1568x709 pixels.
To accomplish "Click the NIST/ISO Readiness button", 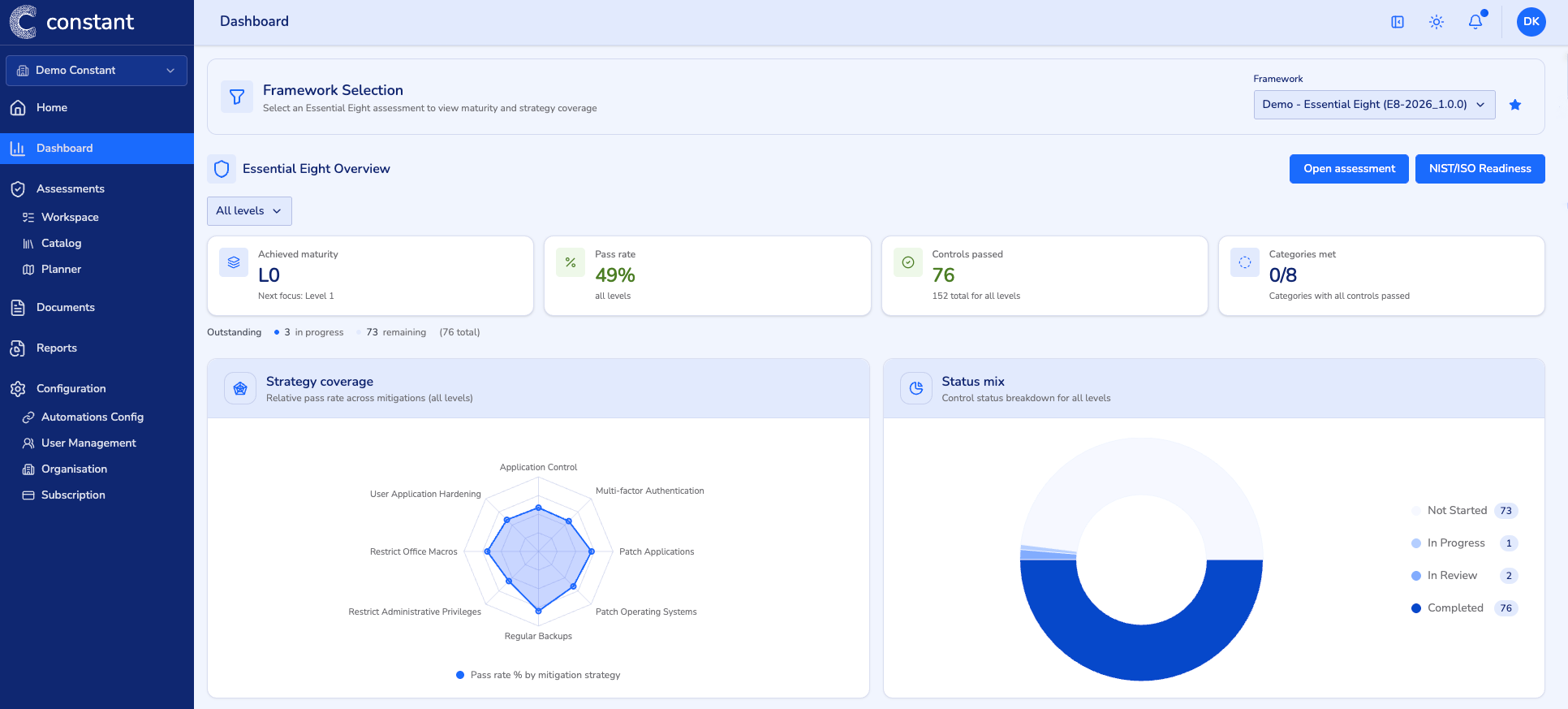I will pyautogui.click(x=1480, y=169).
